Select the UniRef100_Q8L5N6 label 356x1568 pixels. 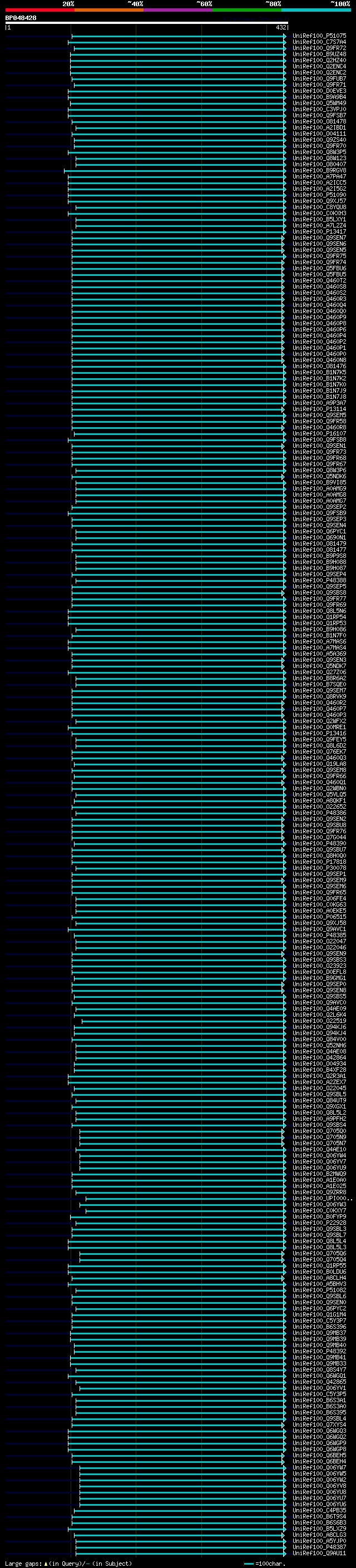319,611
